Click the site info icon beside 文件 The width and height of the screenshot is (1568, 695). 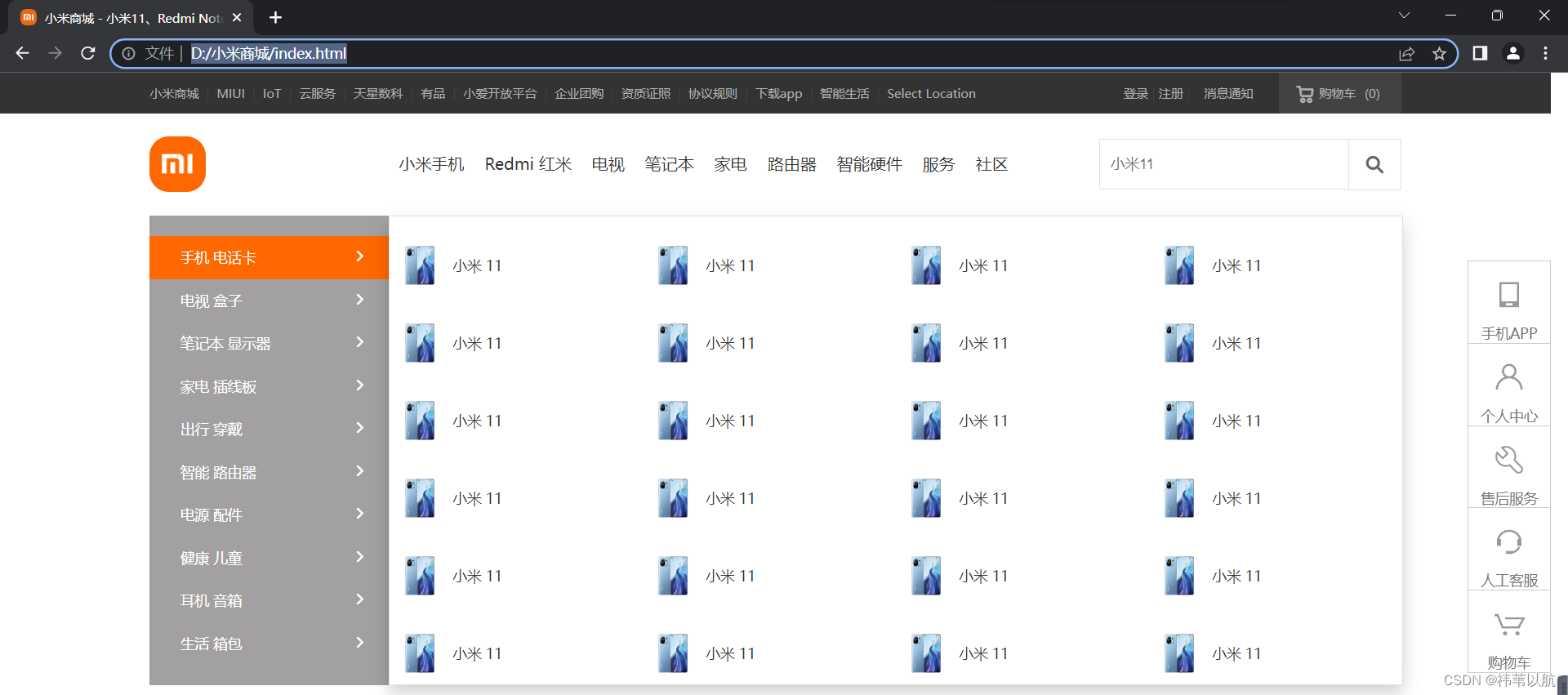[128, 54]
